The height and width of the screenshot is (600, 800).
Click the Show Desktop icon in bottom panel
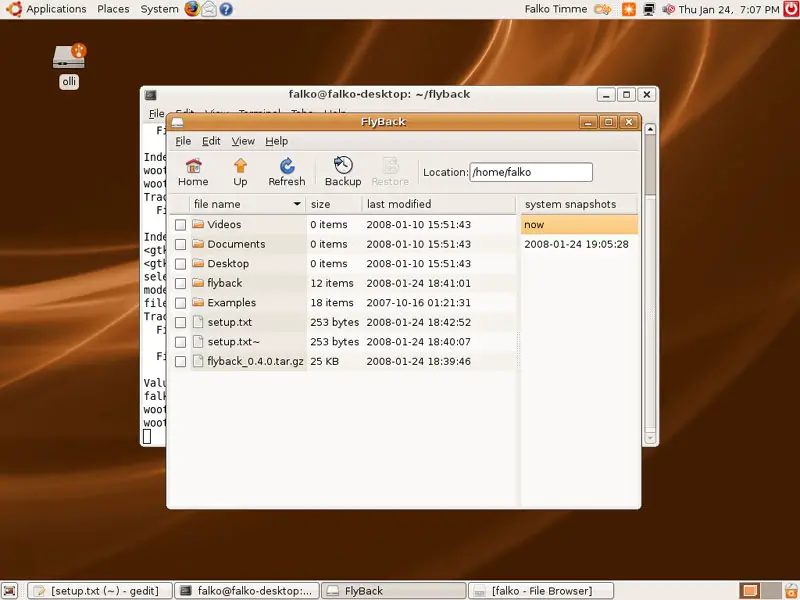click(x=10, y=591)
